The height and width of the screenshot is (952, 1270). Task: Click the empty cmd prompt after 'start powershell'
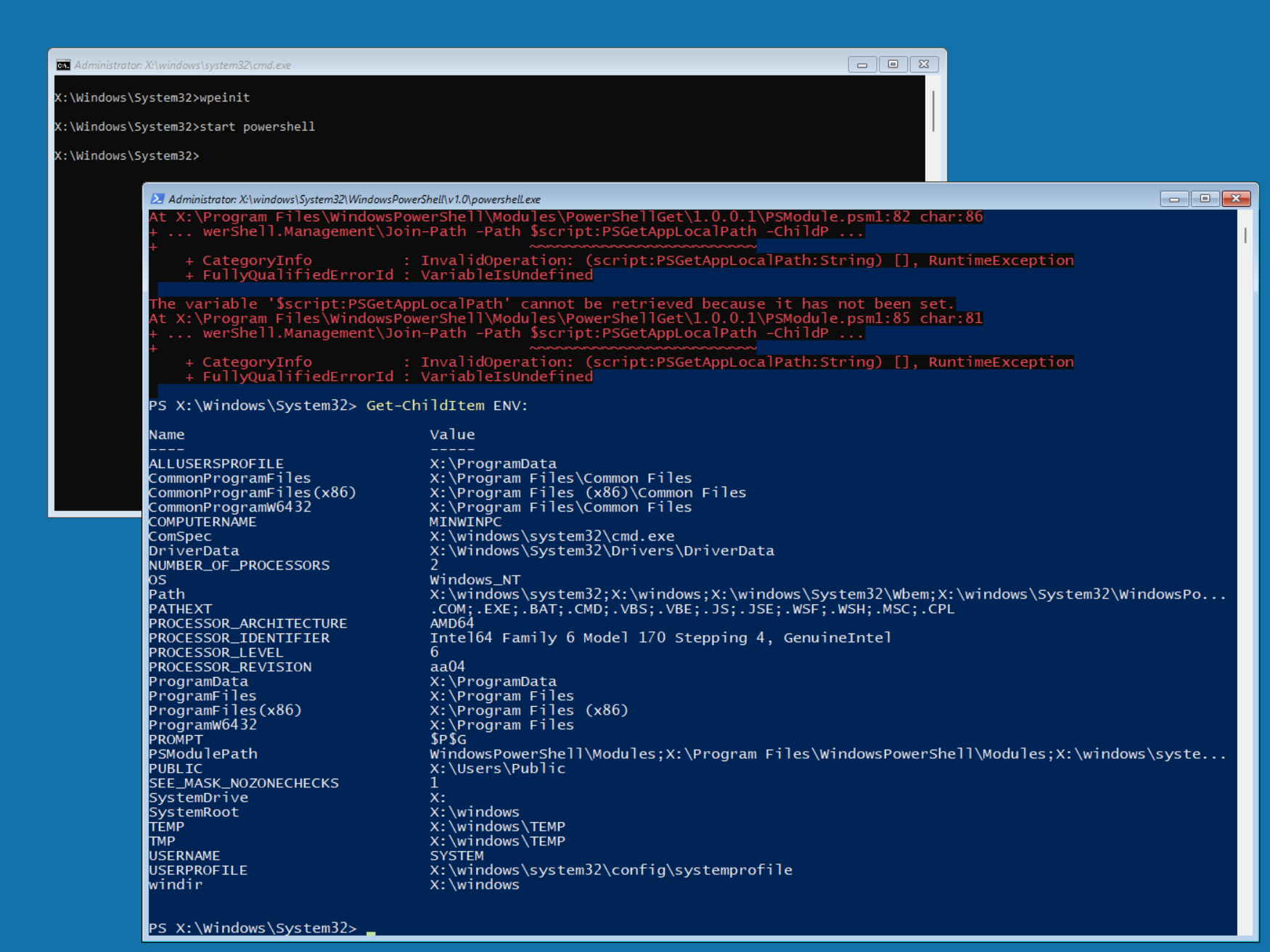(127, 156)
